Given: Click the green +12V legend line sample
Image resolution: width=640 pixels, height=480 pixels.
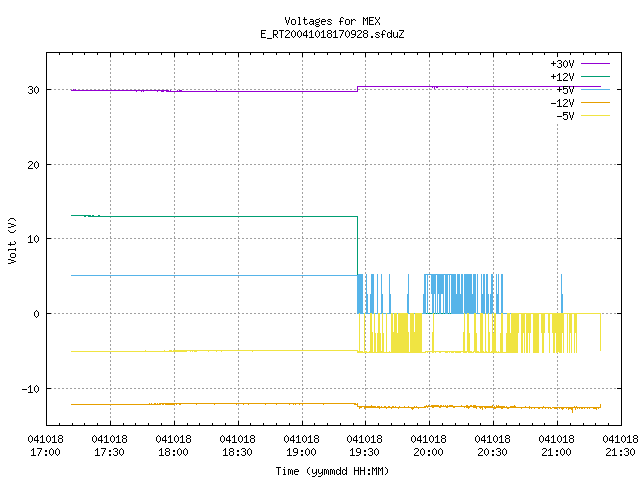Looking at the screenshot, I should coord(595,76).
